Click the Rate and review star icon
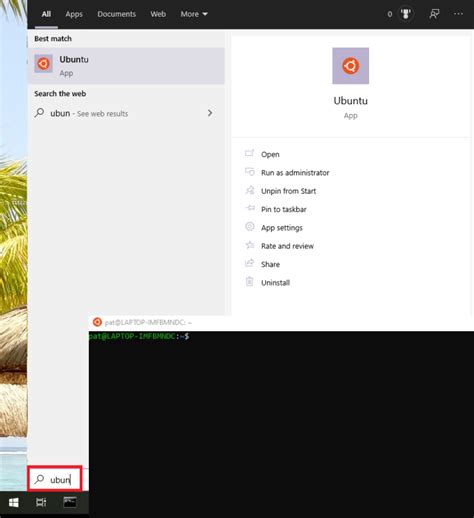The width and height of the screenshot is (474, 518). pyautogui.click(x=250, y=245)
